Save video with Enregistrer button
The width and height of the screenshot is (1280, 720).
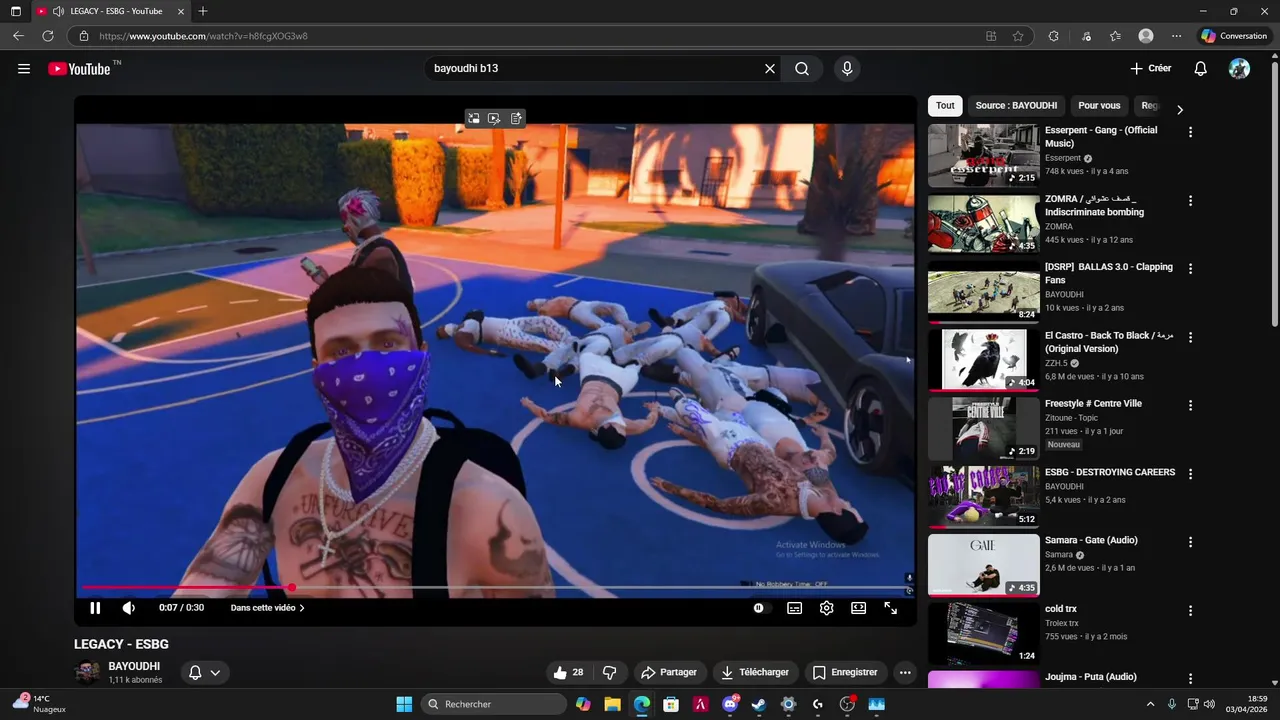point(845,673)
